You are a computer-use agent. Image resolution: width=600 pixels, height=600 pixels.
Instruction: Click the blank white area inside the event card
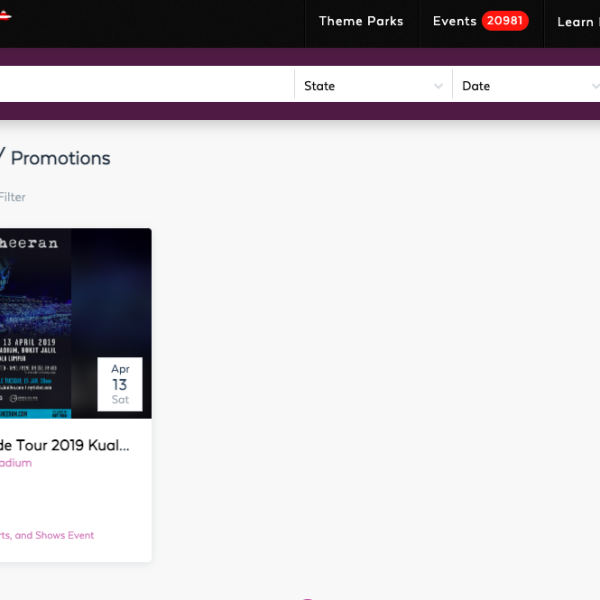click(76, 499)
